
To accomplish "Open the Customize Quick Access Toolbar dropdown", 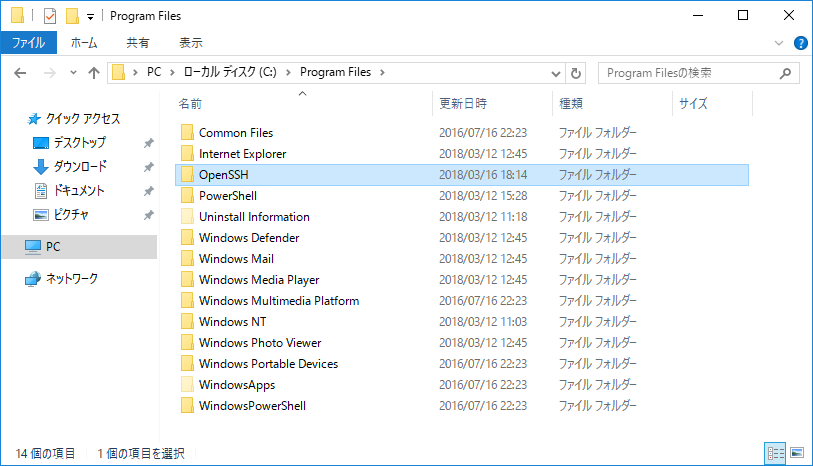I will (x=90, y=17).
